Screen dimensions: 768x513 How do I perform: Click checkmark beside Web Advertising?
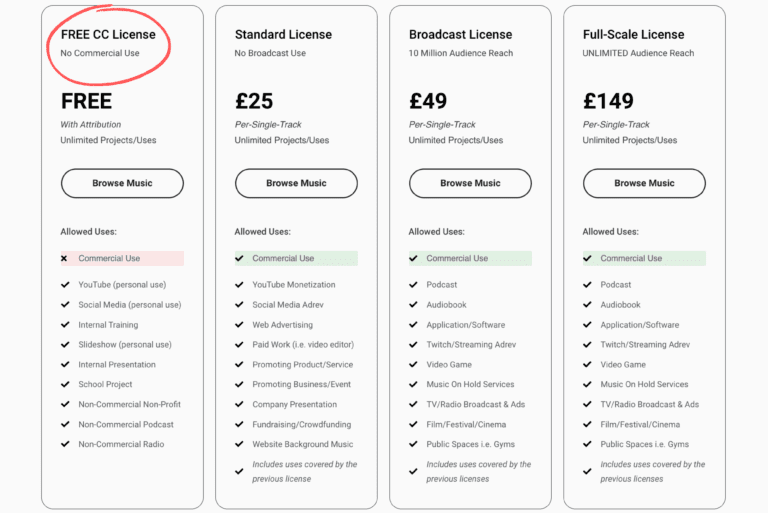coord(239,325)
